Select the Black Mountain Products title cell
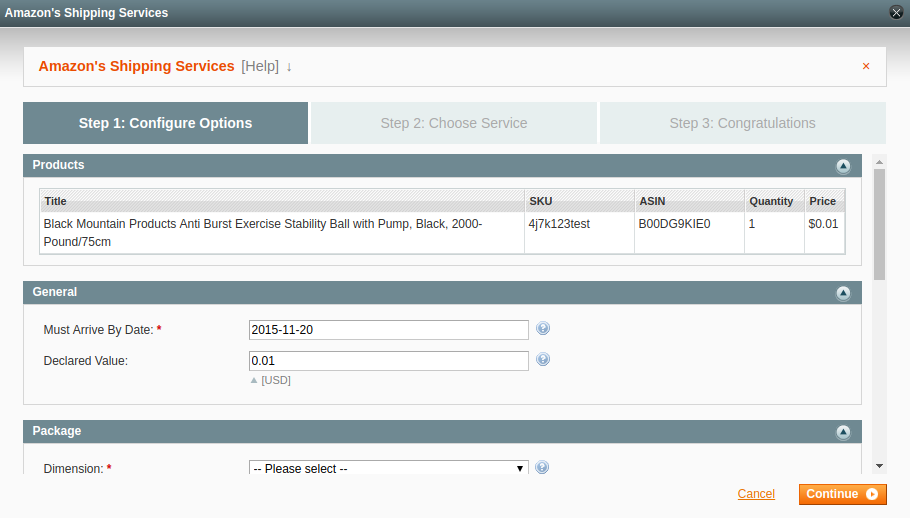Image resolution: width=910 pixels, height=518 pixels. (282, 233)
